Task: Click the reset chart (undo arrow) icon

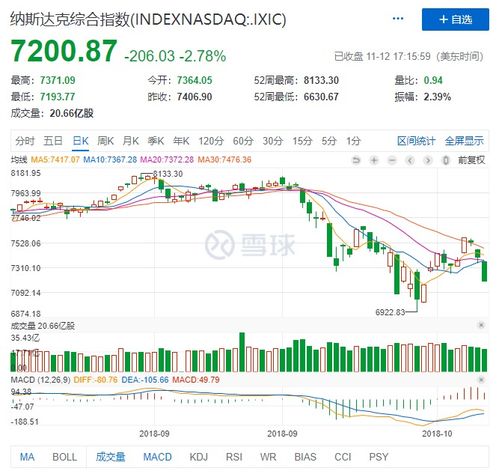Action: tap(356, 161)
